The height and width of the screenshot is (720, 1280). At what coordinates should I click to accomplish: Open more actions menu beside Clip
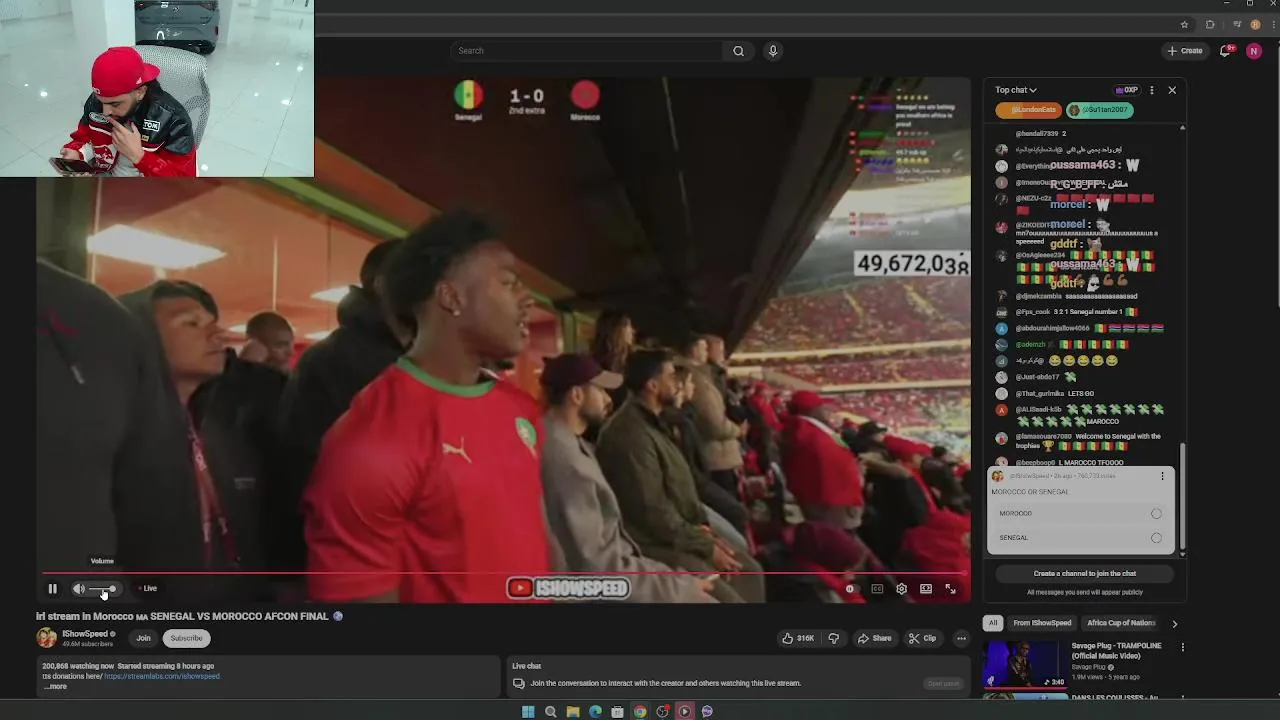[961, 638]
